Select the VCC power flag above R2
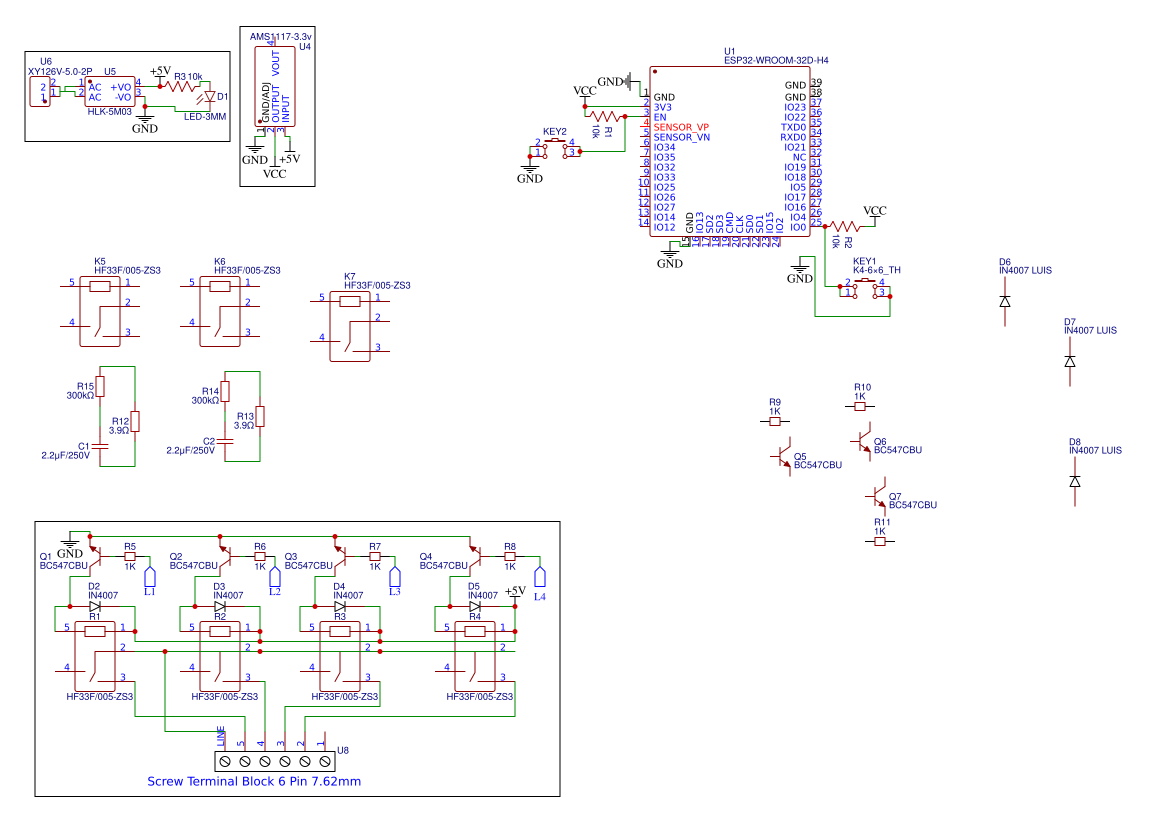The image size is (1169, 827). (x=874, y=210)
